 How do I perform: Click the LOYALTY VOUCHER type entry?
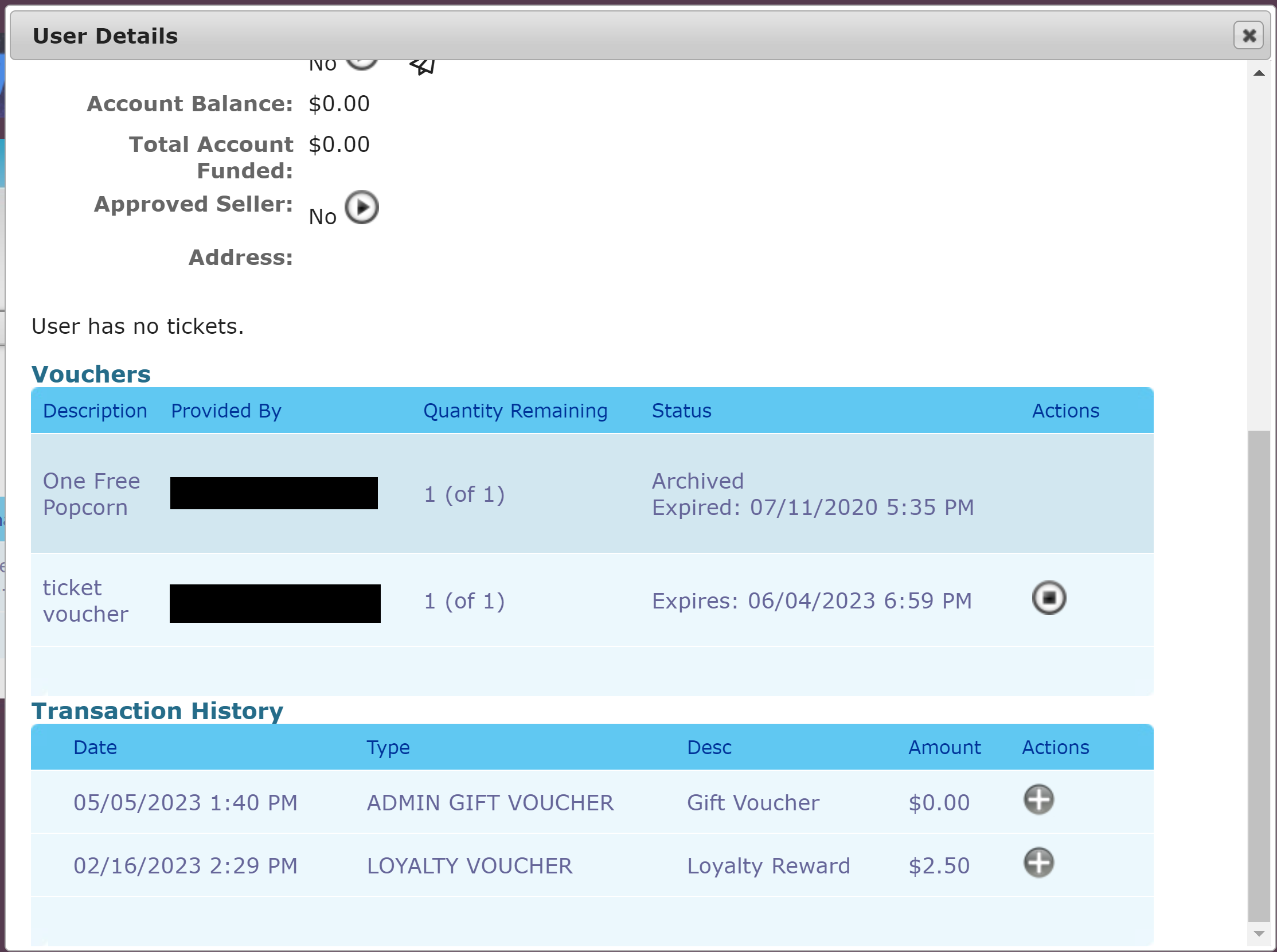pyautogui.click(x=469, y=866)
